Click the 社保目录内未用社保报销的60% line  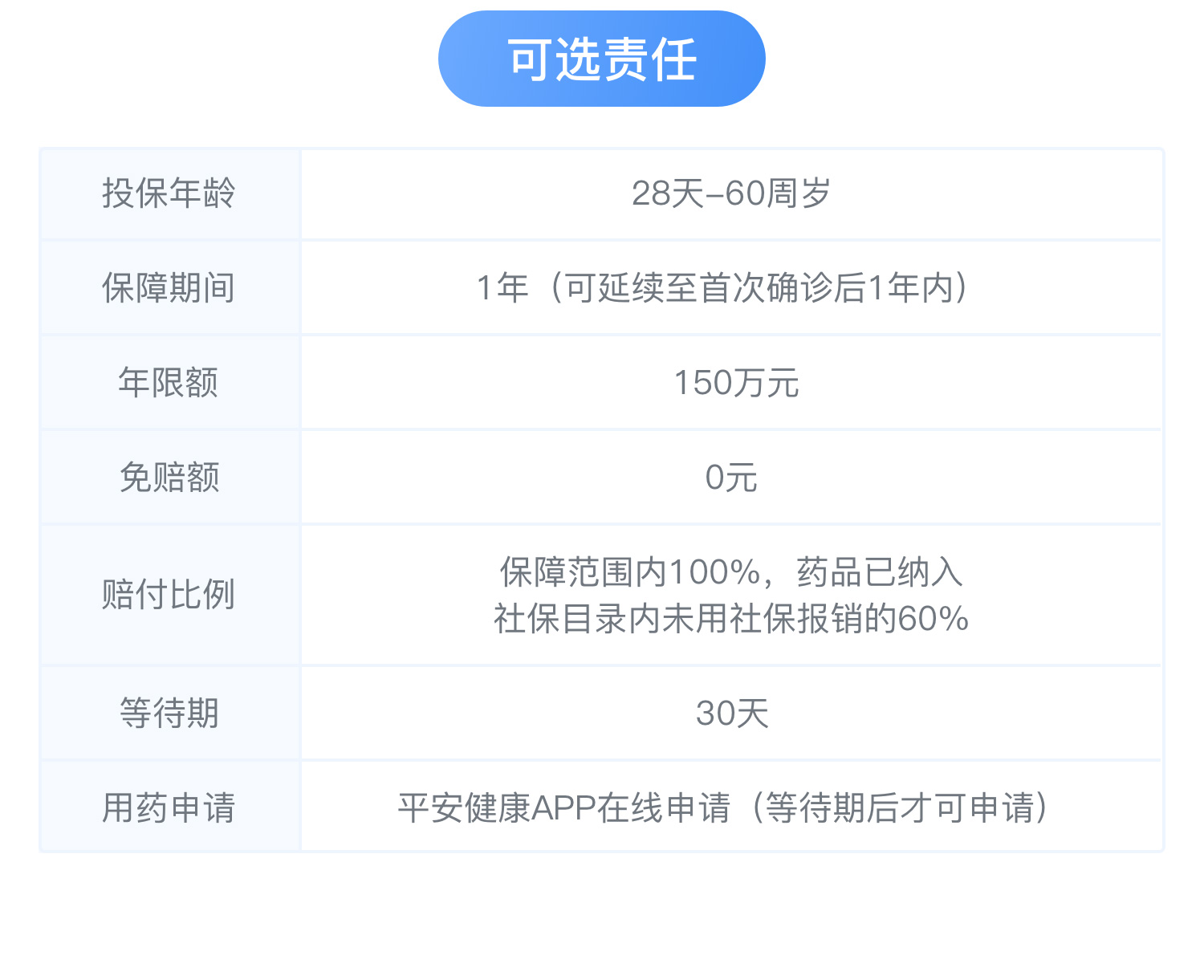click(x=731, y=619)
